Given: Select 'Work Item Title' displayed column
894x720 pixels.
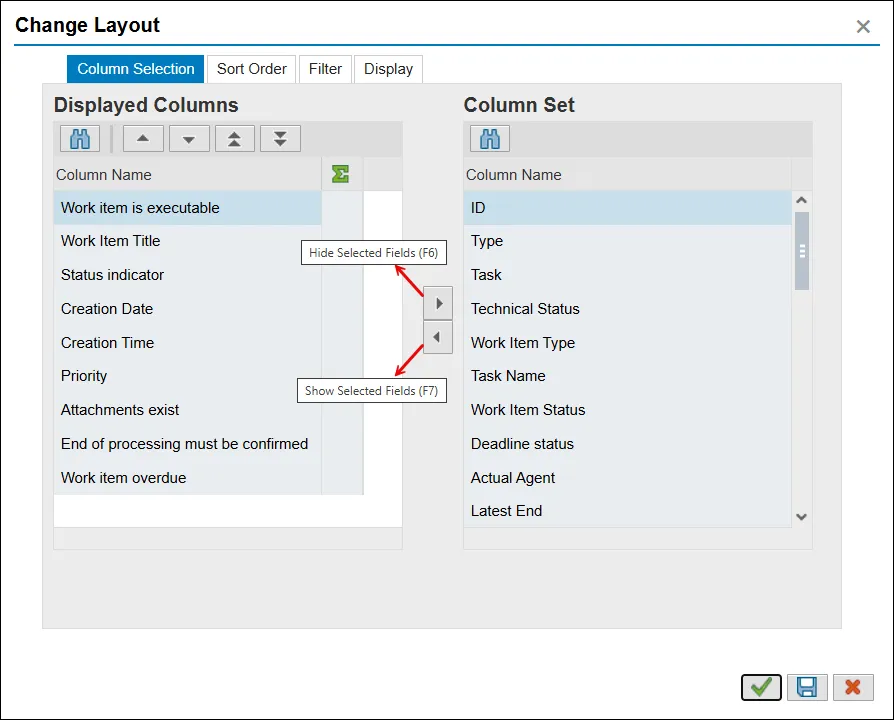Looking at the screenshot, I should 188,241.
